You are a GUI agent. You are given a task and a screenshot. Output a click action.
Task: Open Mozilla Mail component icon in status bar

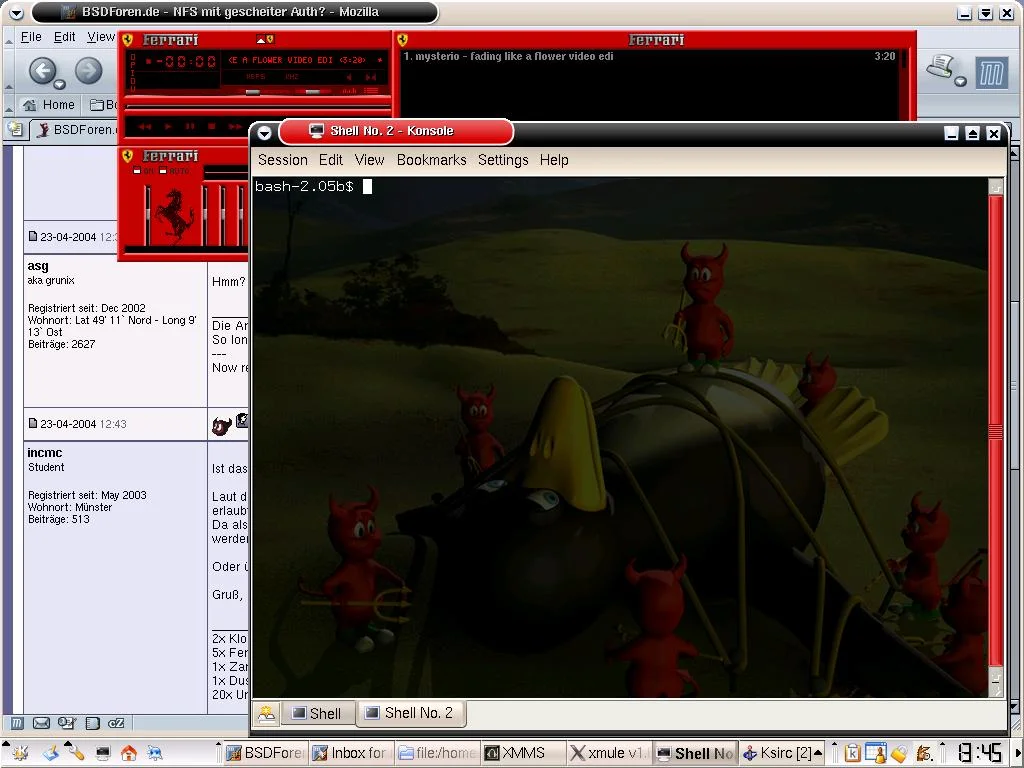pyautogui.click(x=41, y=723)
